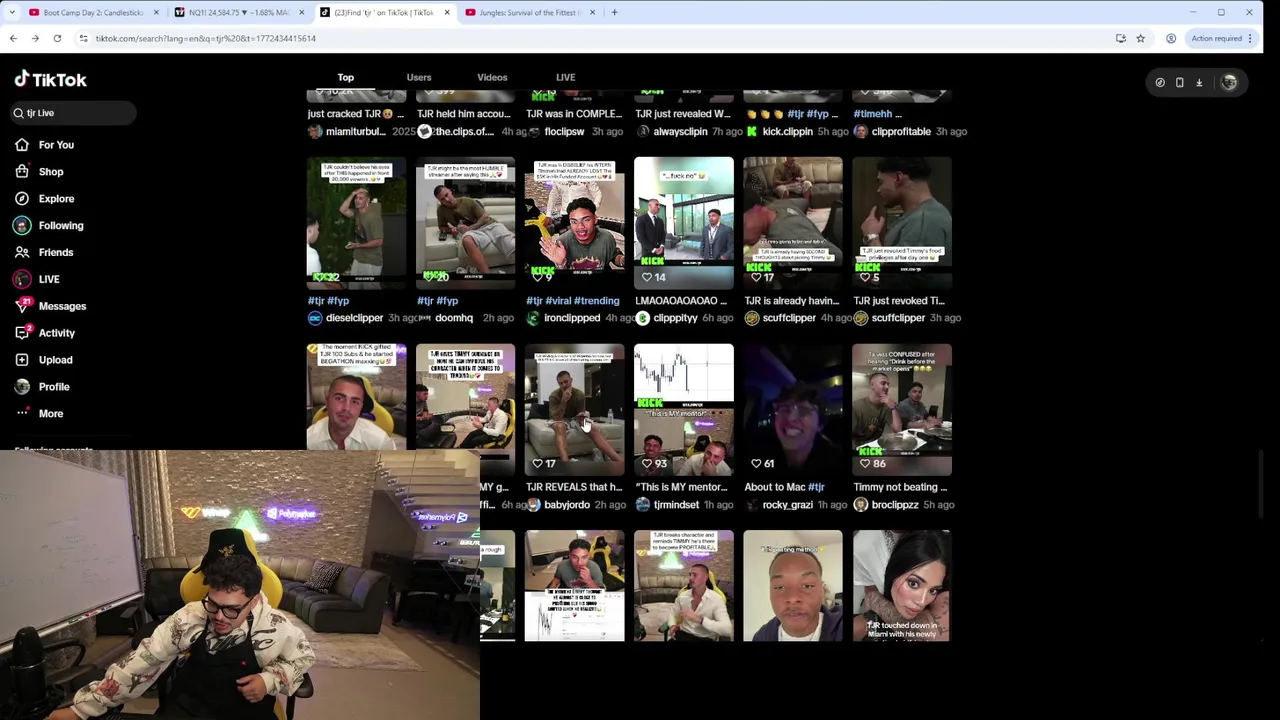Open new browser tab with plus
This screenshot has height=720, width=1280.
(614, 12)
